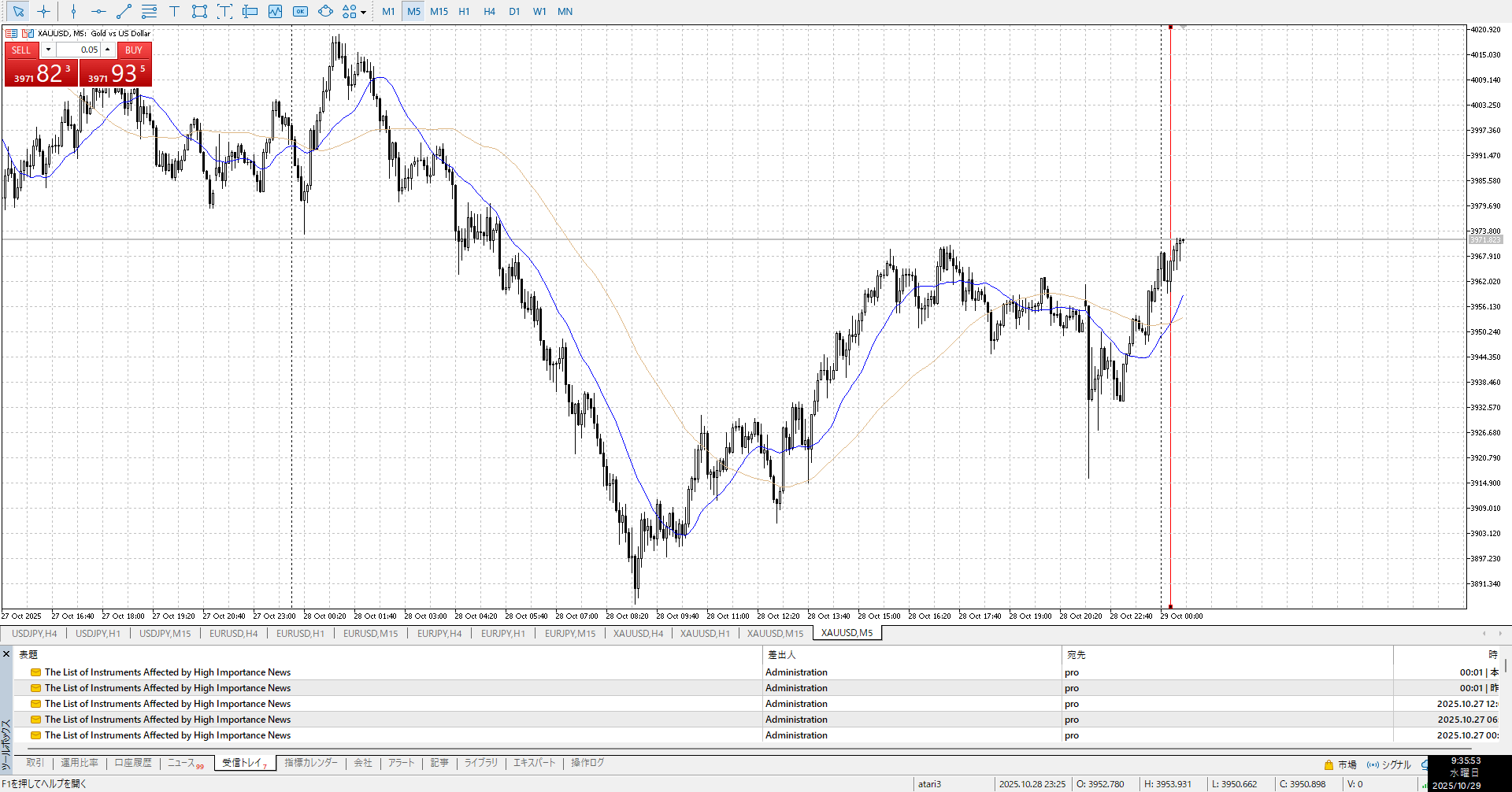The width and height of the screenshot is (1512, 792).
Task: Select the horizontal line drawing tool
Action: pos(98,11)
